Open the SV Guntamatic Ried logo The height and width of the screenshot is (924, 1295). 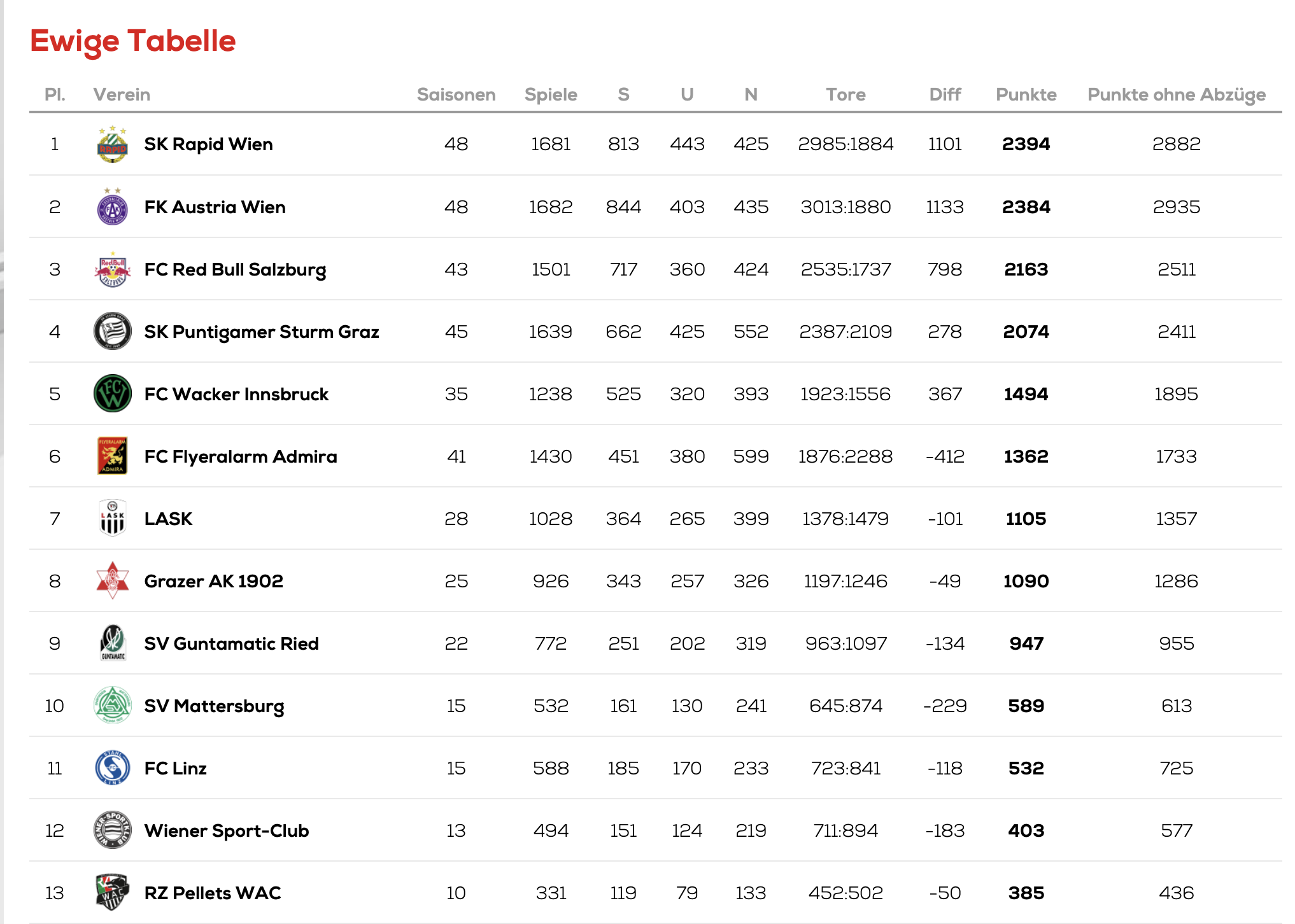point(113,643)
